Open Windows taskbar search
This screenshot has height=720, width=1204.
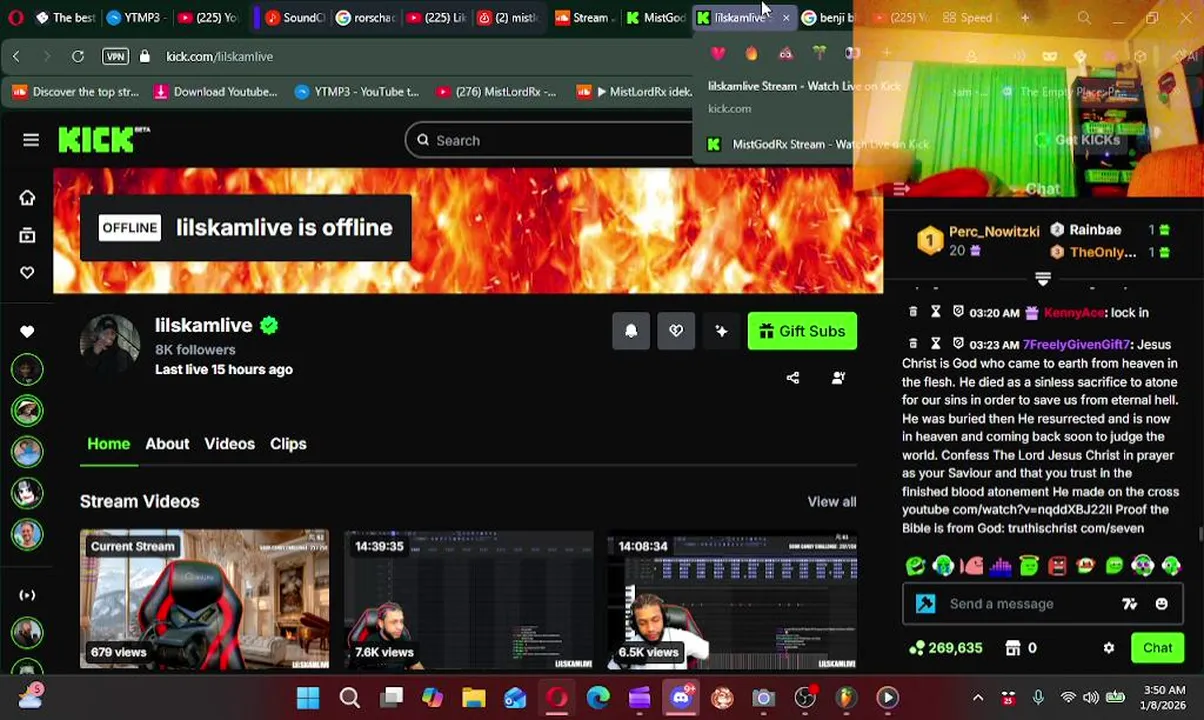pos(350,698)
